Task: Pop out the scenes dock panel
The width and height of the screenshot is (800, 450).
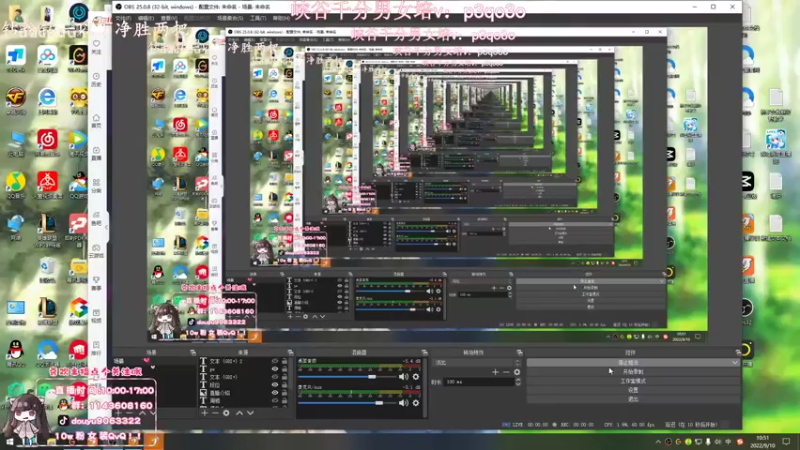Action: 193,353
